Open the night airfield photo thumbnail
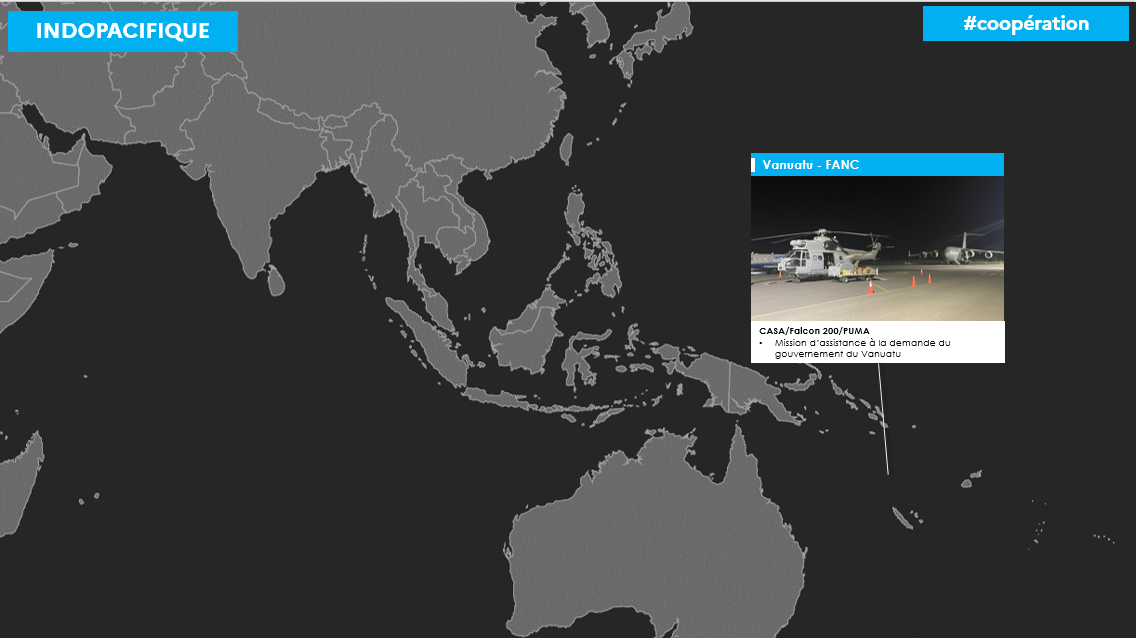Screen dimensions: 1136x638 877,248
